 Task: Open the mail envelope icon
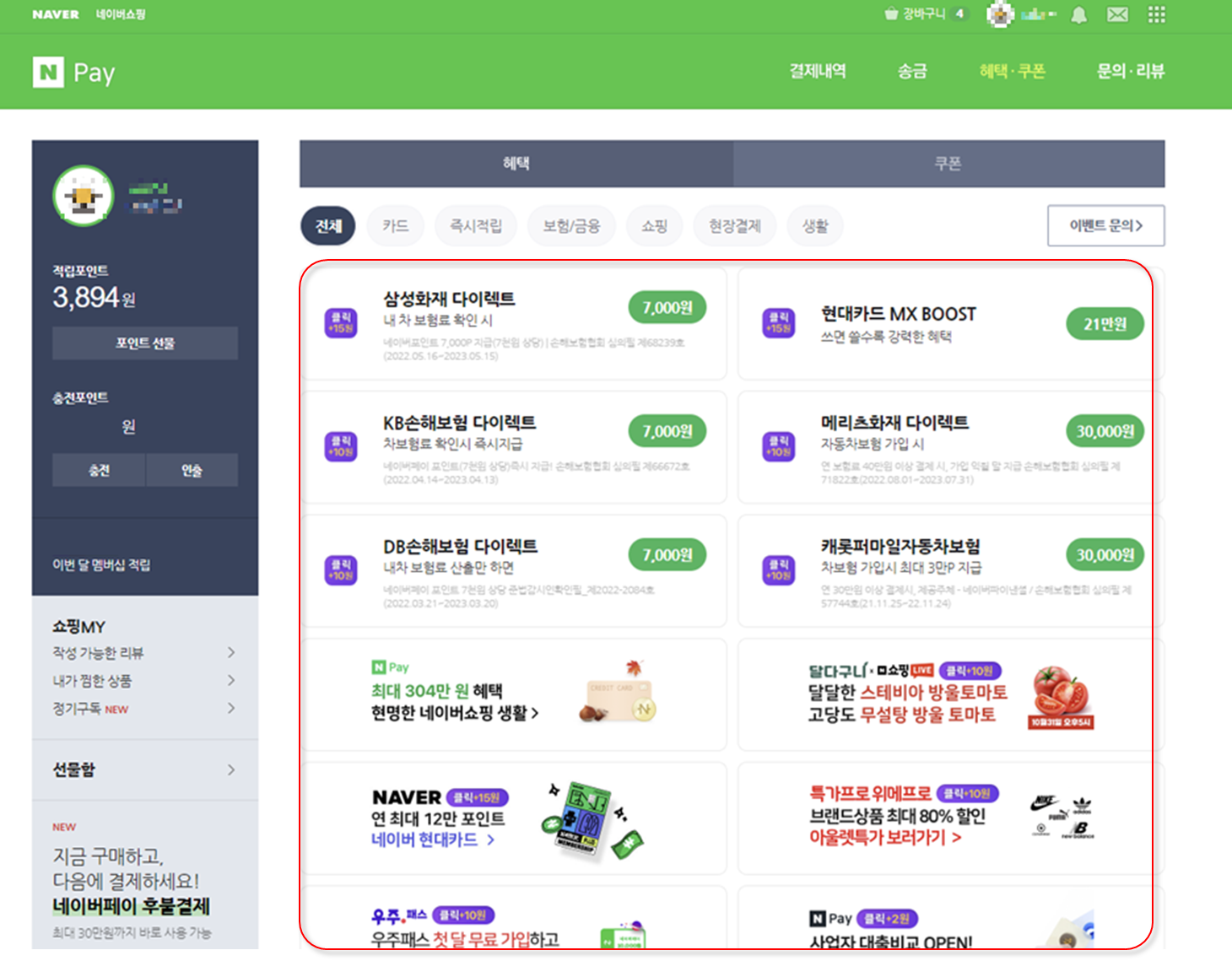(x=1117, y=14)
